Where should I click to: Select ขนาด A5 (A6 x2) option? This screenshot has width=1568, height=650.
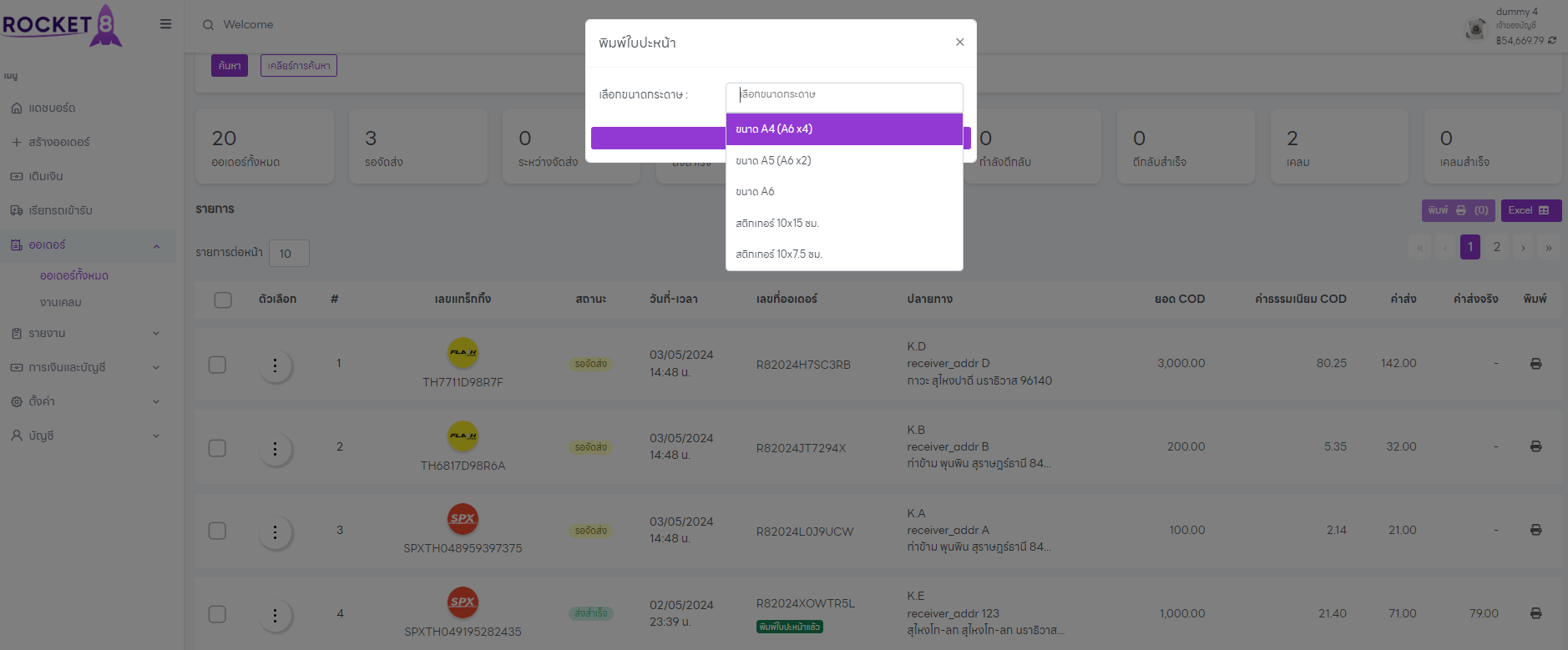point(844,160)
